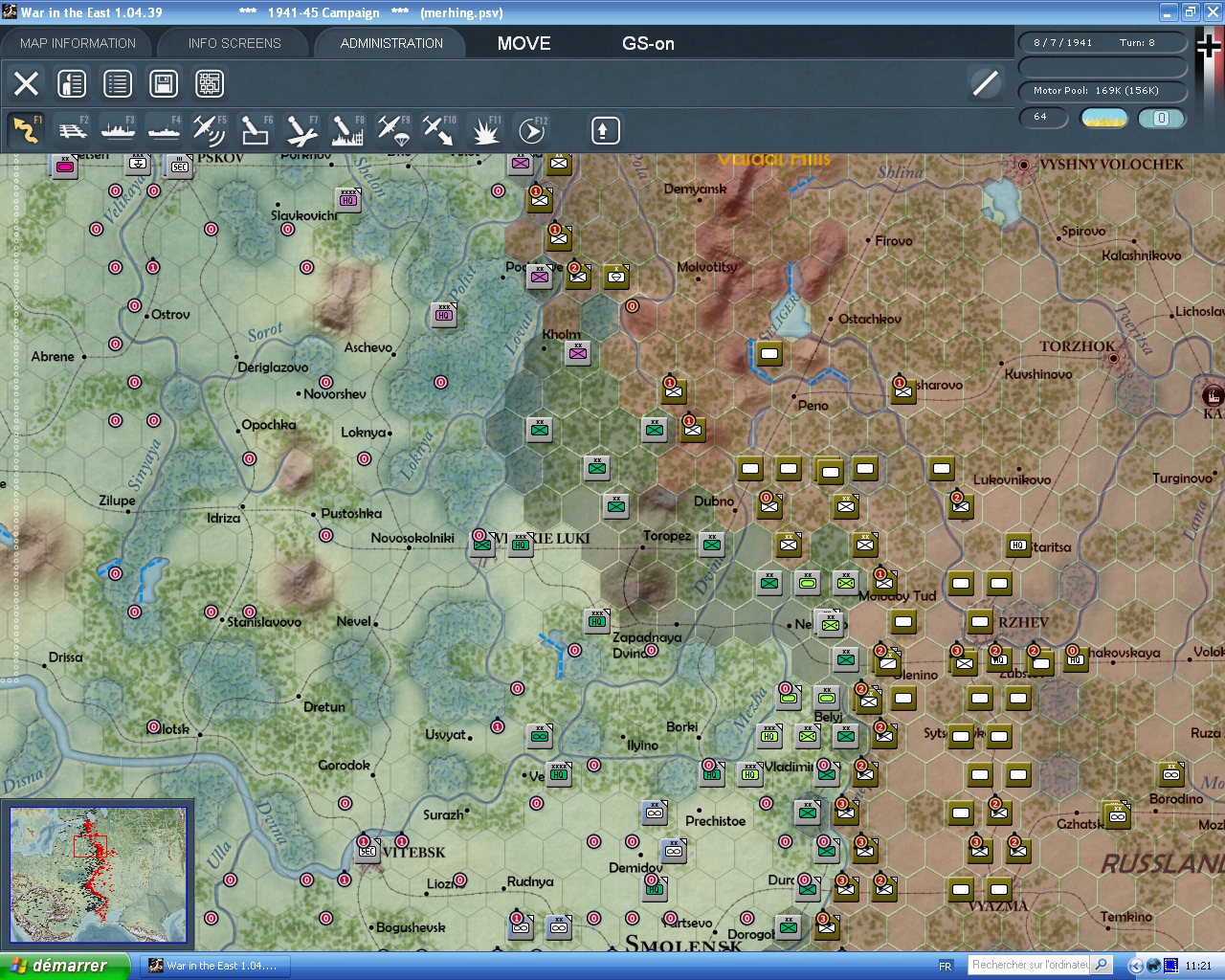Click the minimap overview thumbnail
The width and height of the screenshot is (1225, 980).
pyautogui.click(x=98, y=876)
